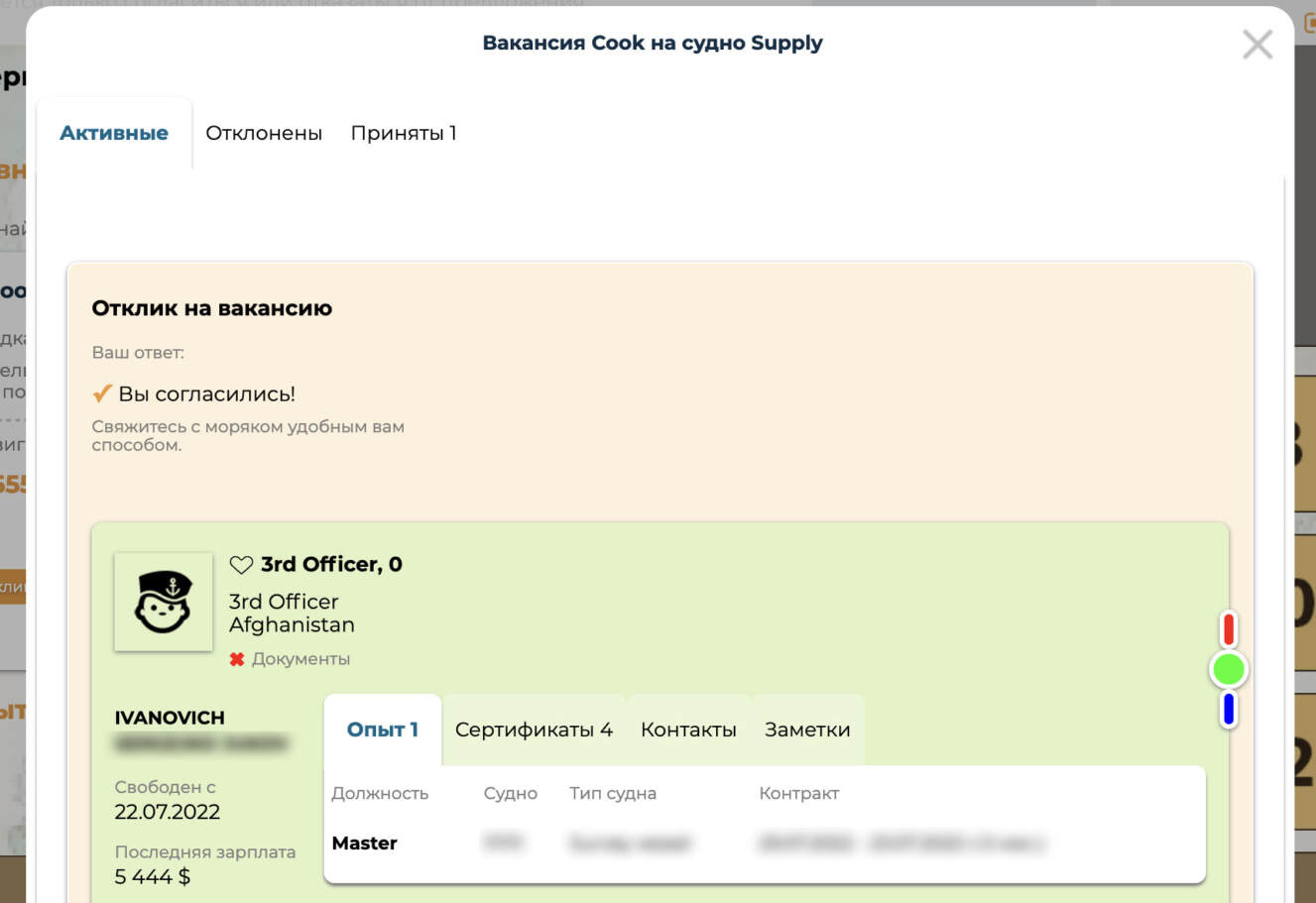Open the Отклонены tab

264,133
